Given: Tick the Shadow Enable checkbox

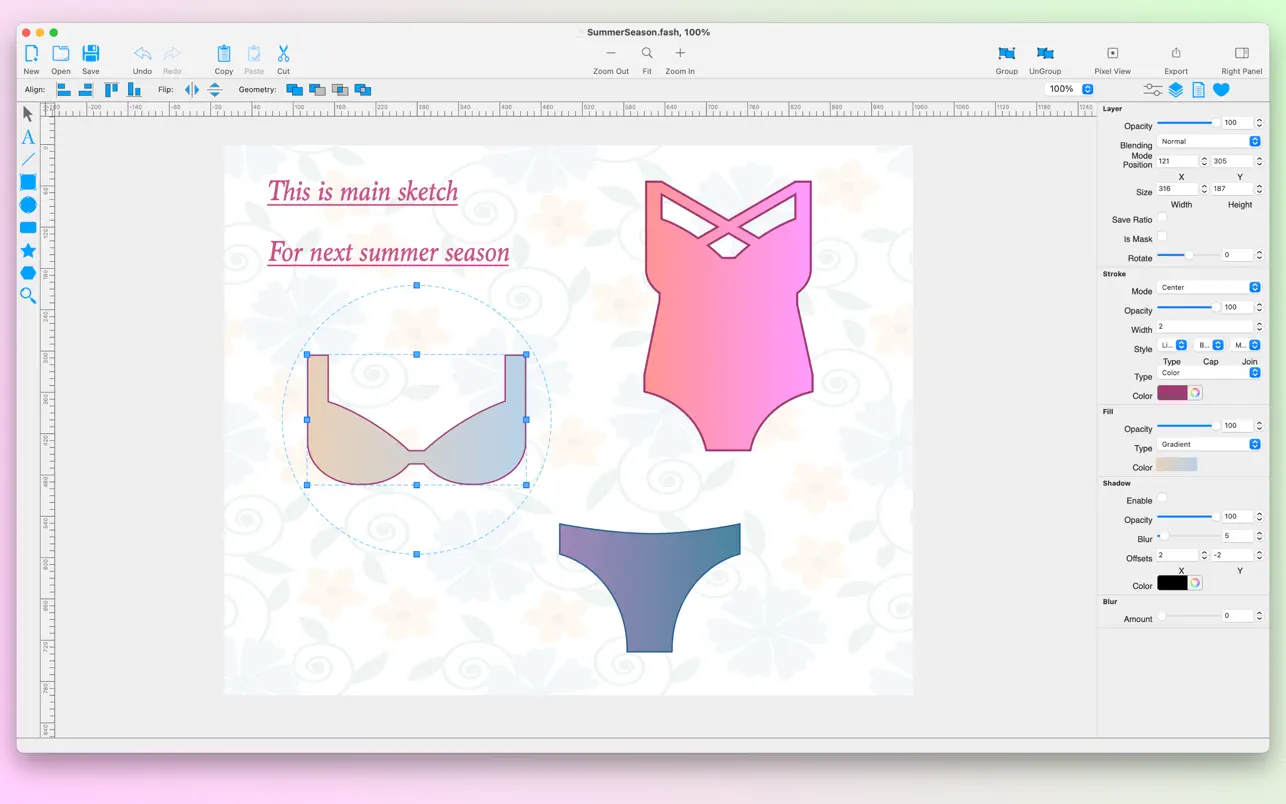Looking at the screenshot, I should pos(1162,499).
